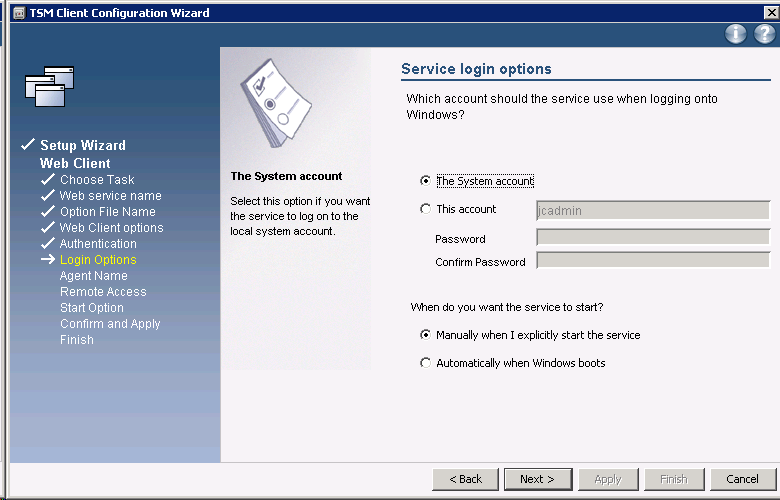Open help via question mark icon

click(x=764, y=34)
